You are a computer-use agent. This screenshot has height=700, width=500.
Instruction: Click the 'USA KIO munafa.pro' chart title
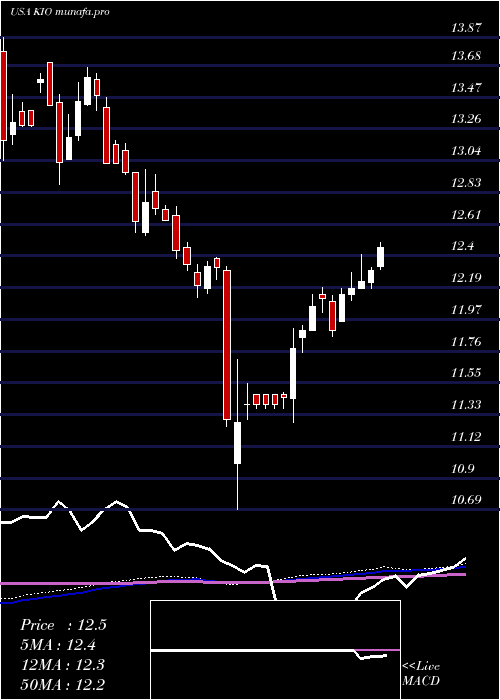pyautogui.click(x=60, y=12)
